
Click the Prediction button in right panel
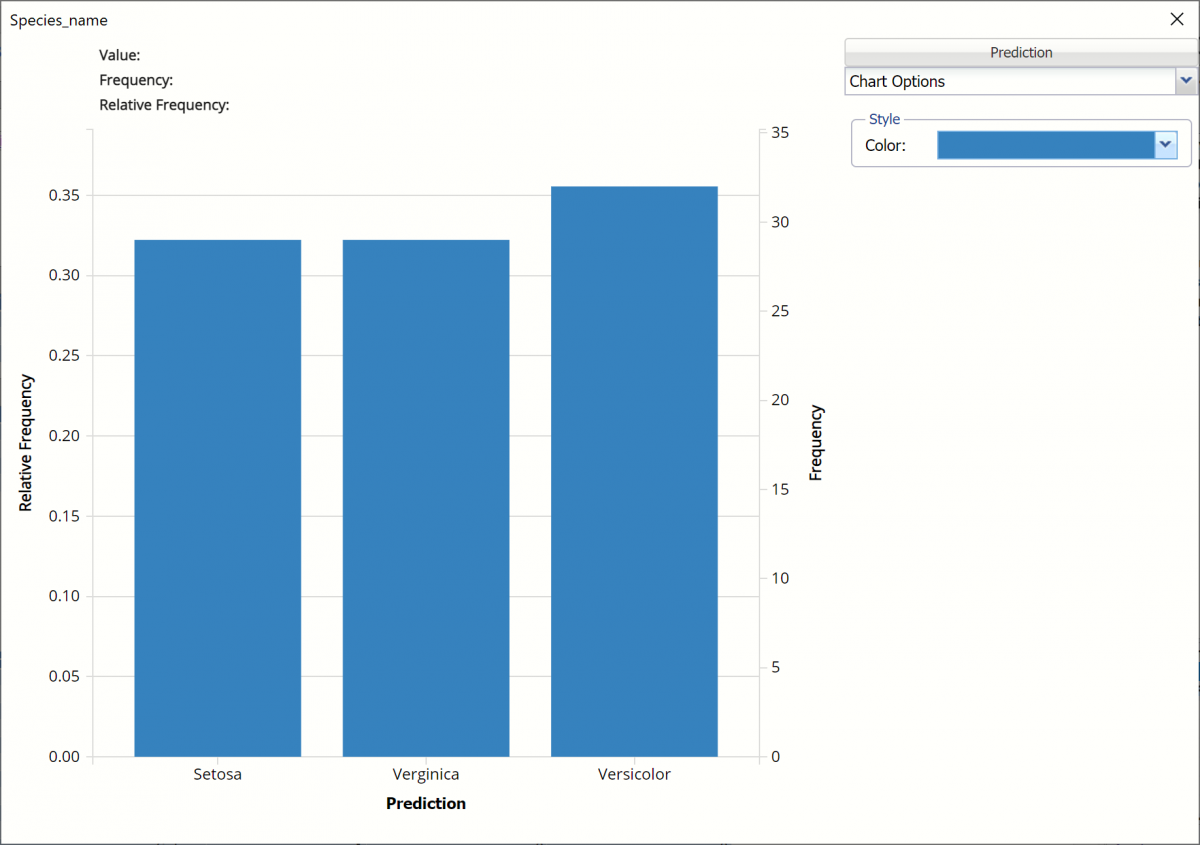point(1020,53)
